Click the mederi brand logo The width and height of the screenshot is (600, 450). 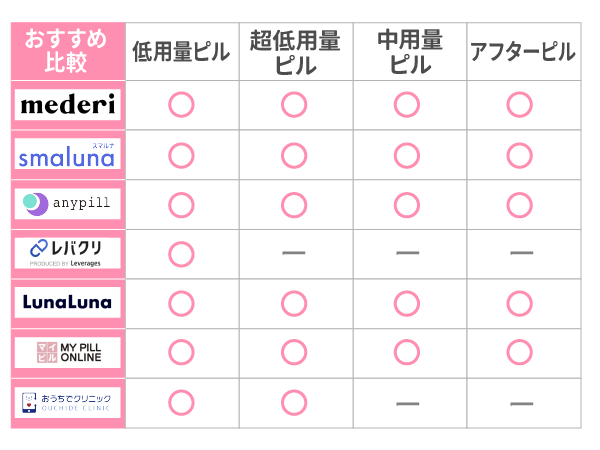68,104
